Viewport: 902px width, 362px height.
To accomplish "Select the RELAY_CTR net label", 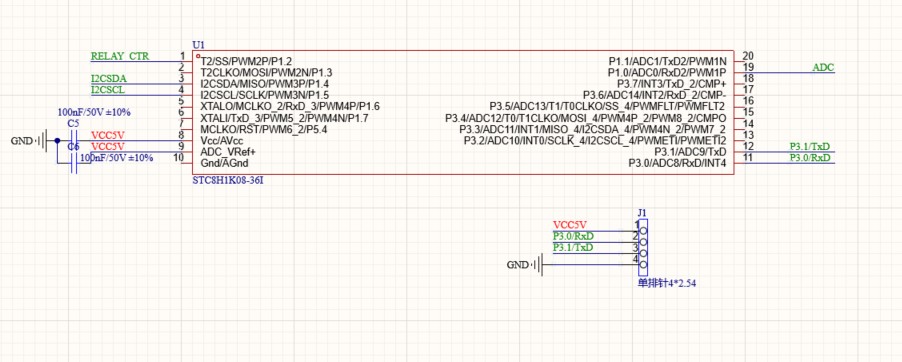I will pyautogui.click(x=120, y=56).
